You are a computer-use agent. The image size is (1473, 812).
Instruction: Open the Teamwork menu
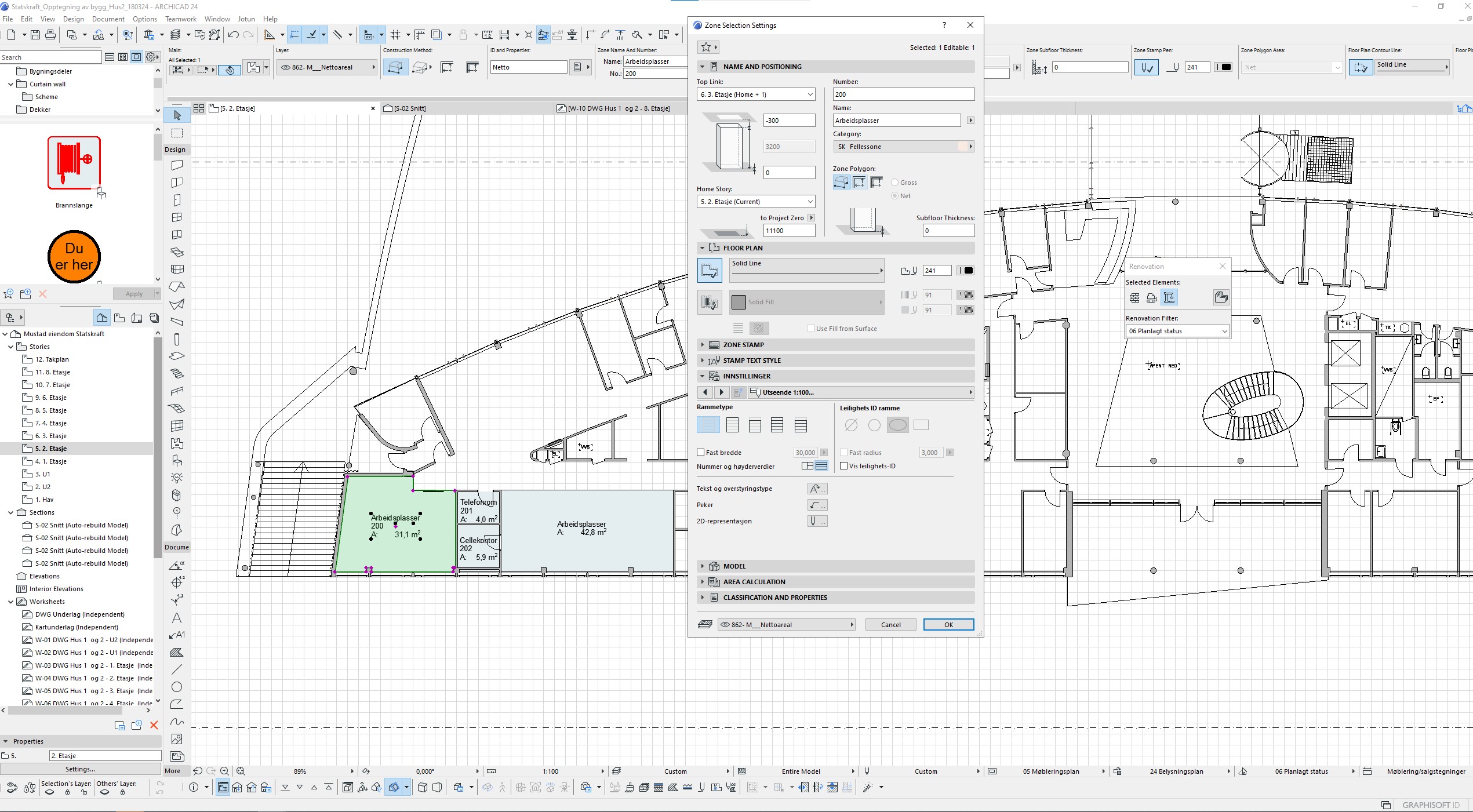pyautogui.click(x=181, y=19)
